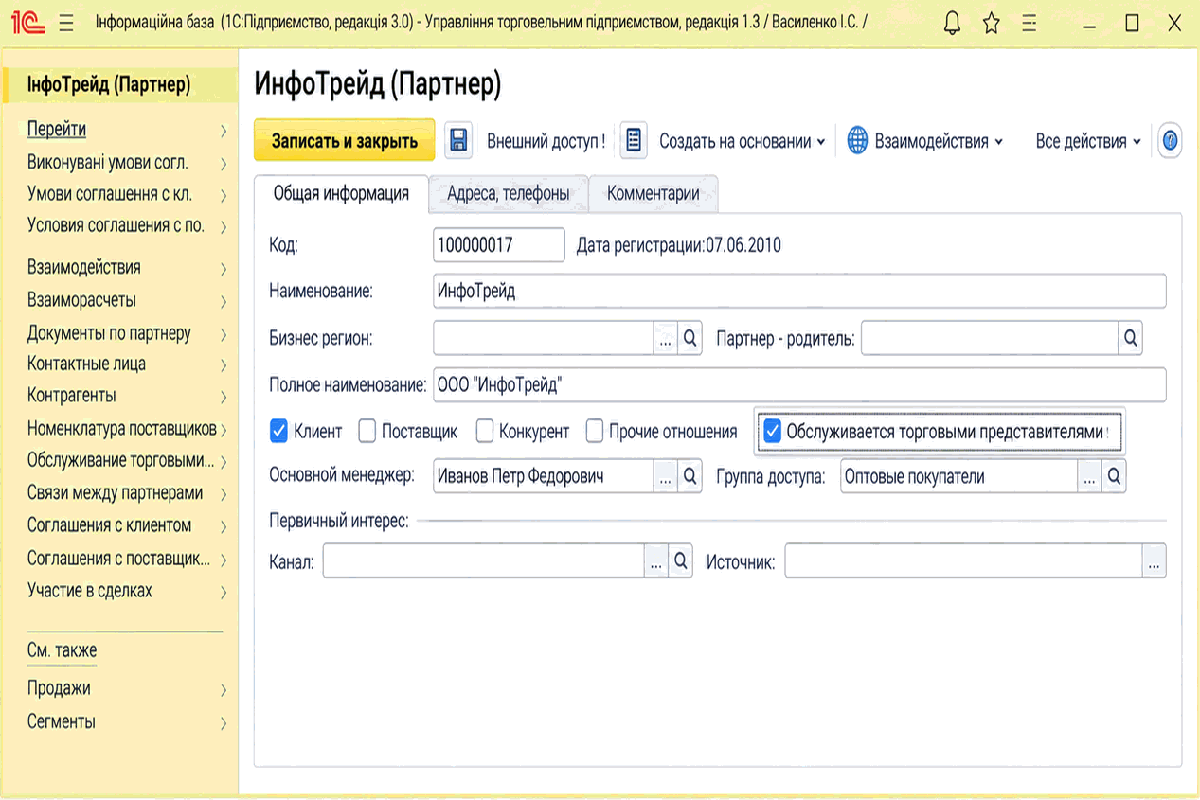
Task: Open Продажи under См. также
Action: click(126, 688)
